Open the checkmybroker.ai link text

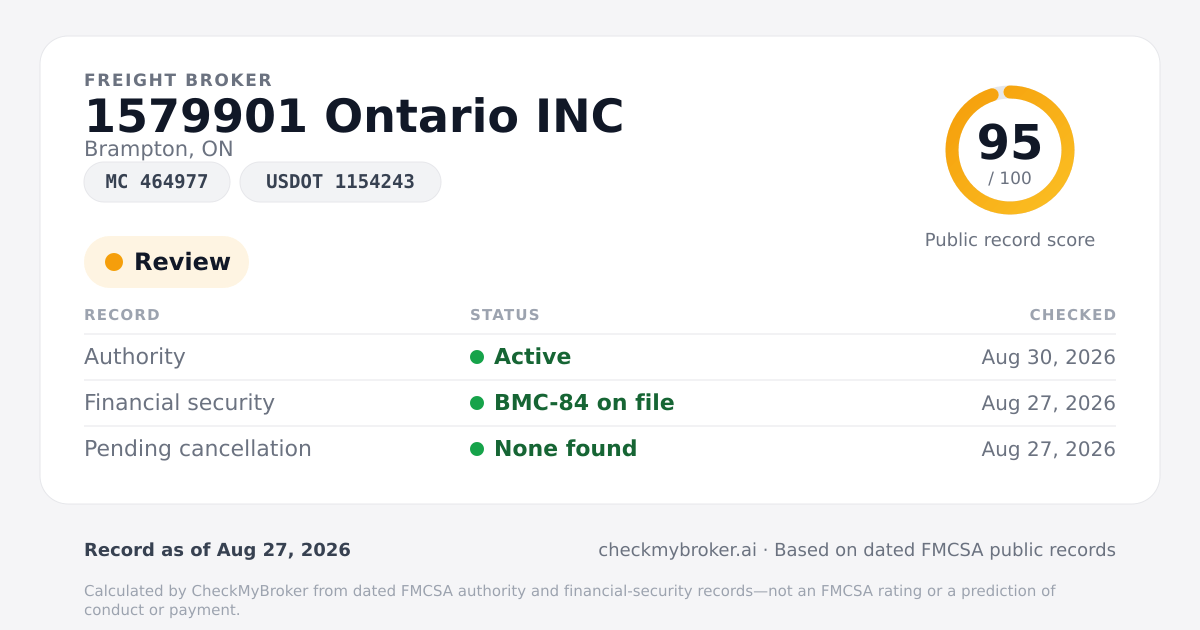pos(677,550)
